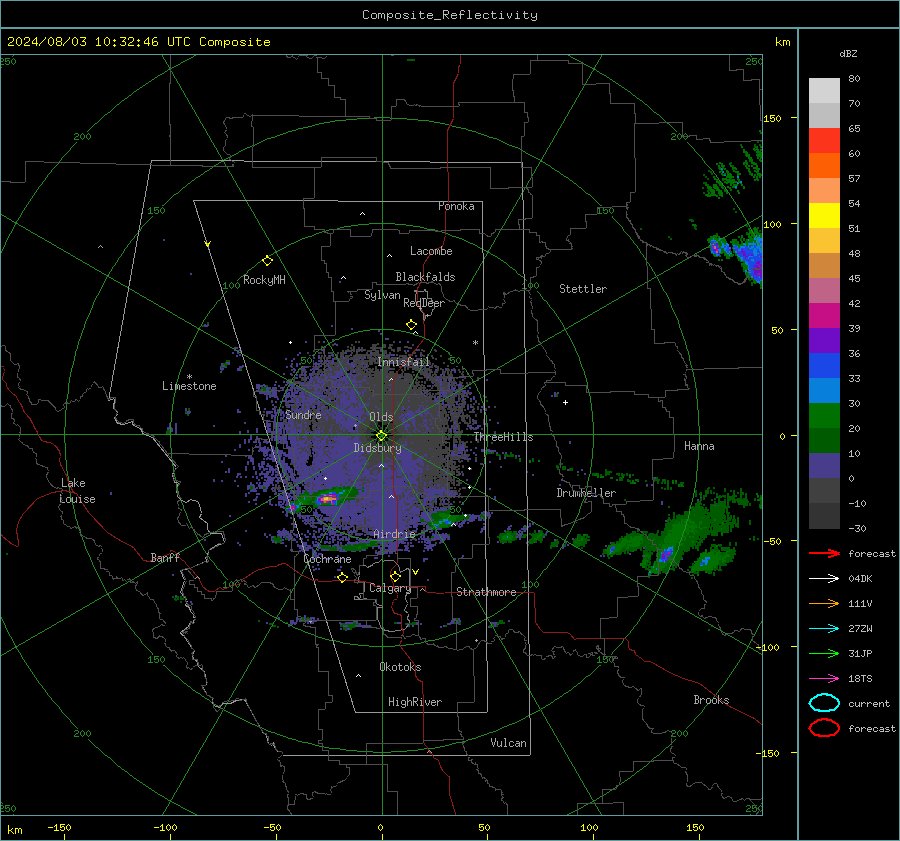900x841 pixels.
Task: Click the Sundre label
Action: (x=304, y=415)
